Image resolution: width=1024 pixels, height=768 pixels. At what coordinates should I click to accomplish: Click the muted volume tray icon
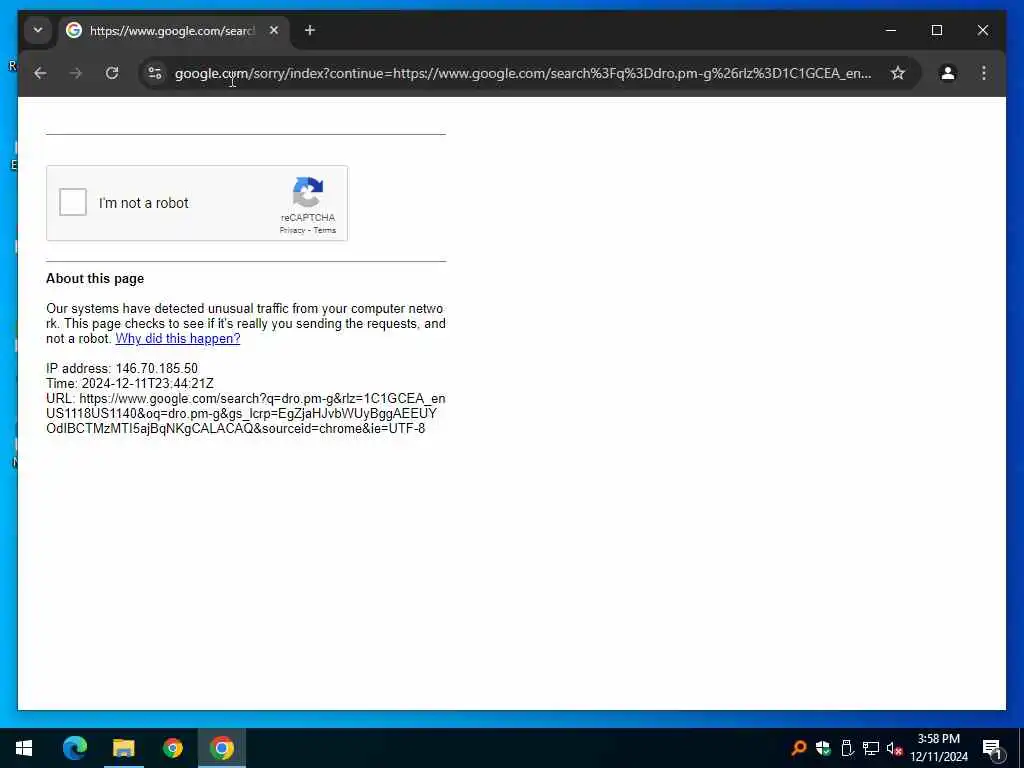(x=894, y=749)
